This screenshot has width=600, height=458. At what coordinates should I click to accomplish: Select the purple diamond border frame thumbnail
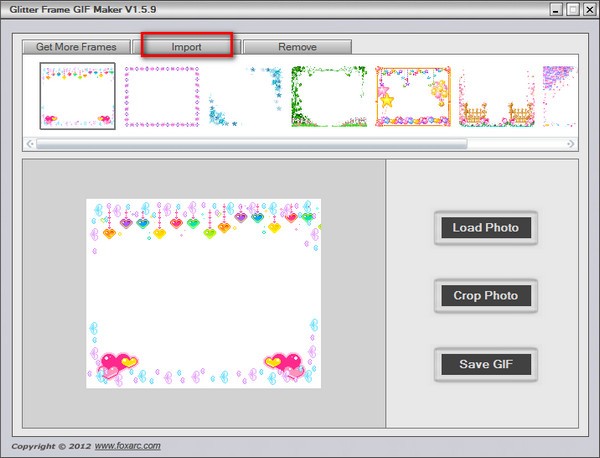pyautogui.click(x=162, y=96)
